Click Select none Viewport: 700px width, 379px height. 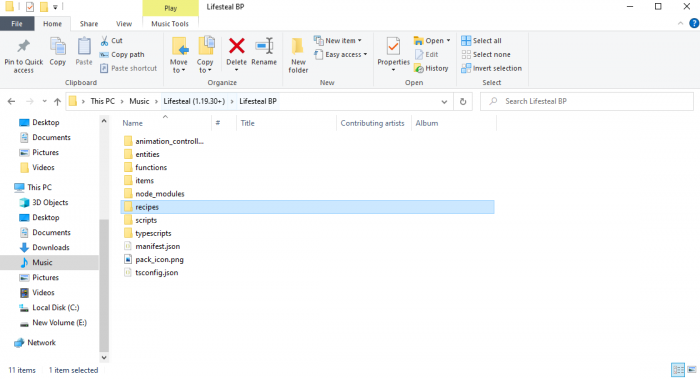tap(486, 54)
